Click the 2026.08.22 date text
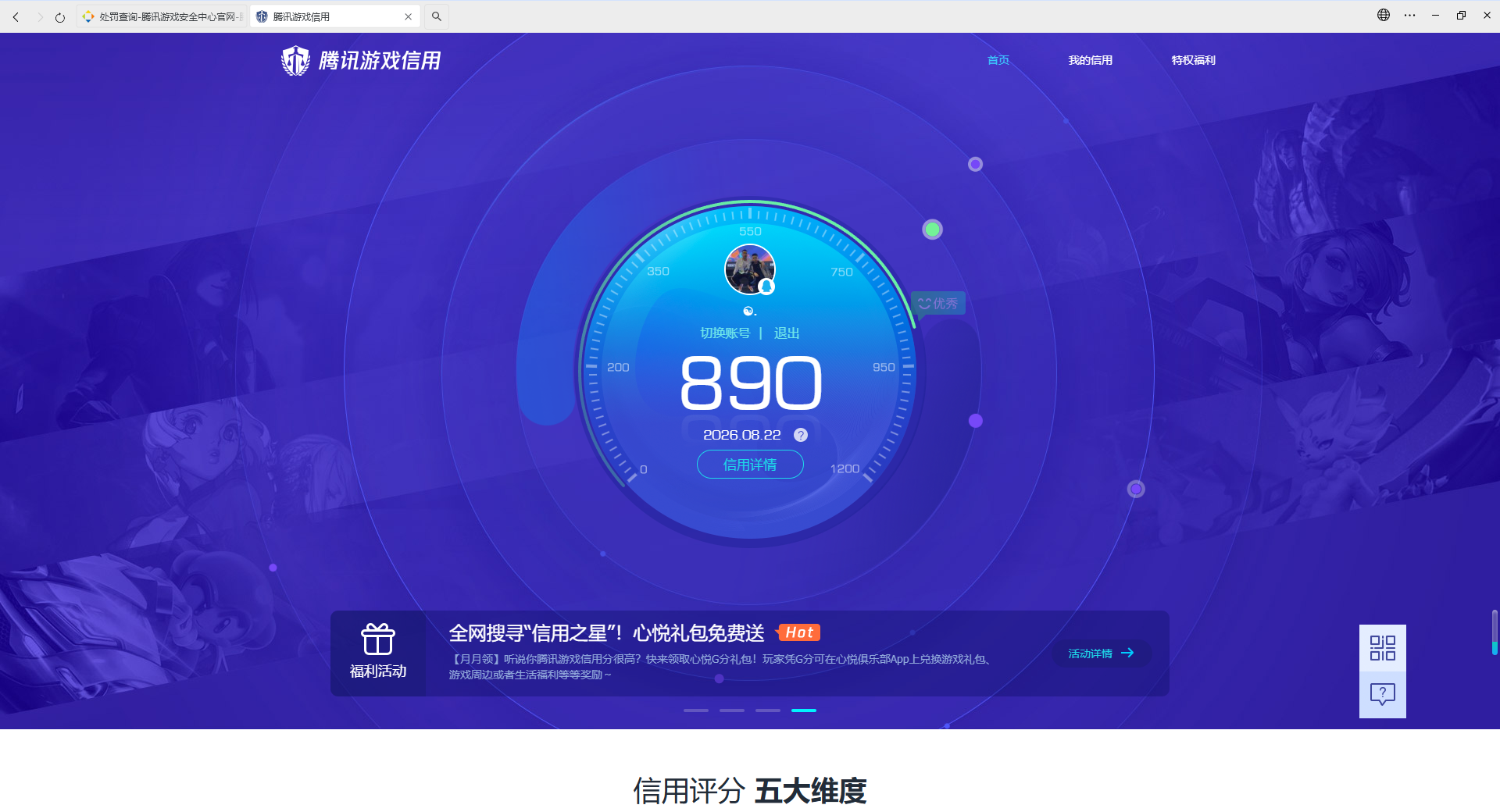This screenshot has height=812, width=1500. [x=742, y=435]
